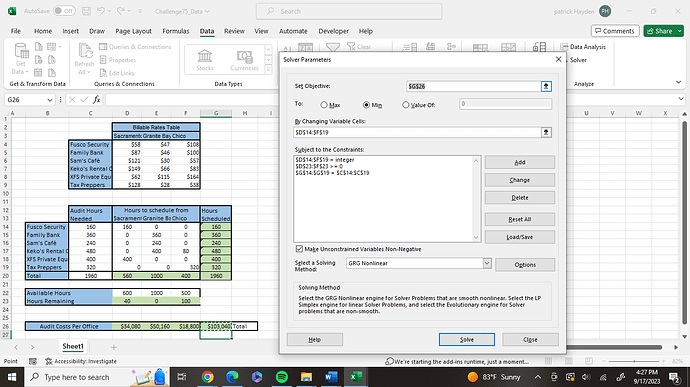Click the worksheet horizontal scrollbar
Screen dimensions: 690x387
tap(614, 347)
